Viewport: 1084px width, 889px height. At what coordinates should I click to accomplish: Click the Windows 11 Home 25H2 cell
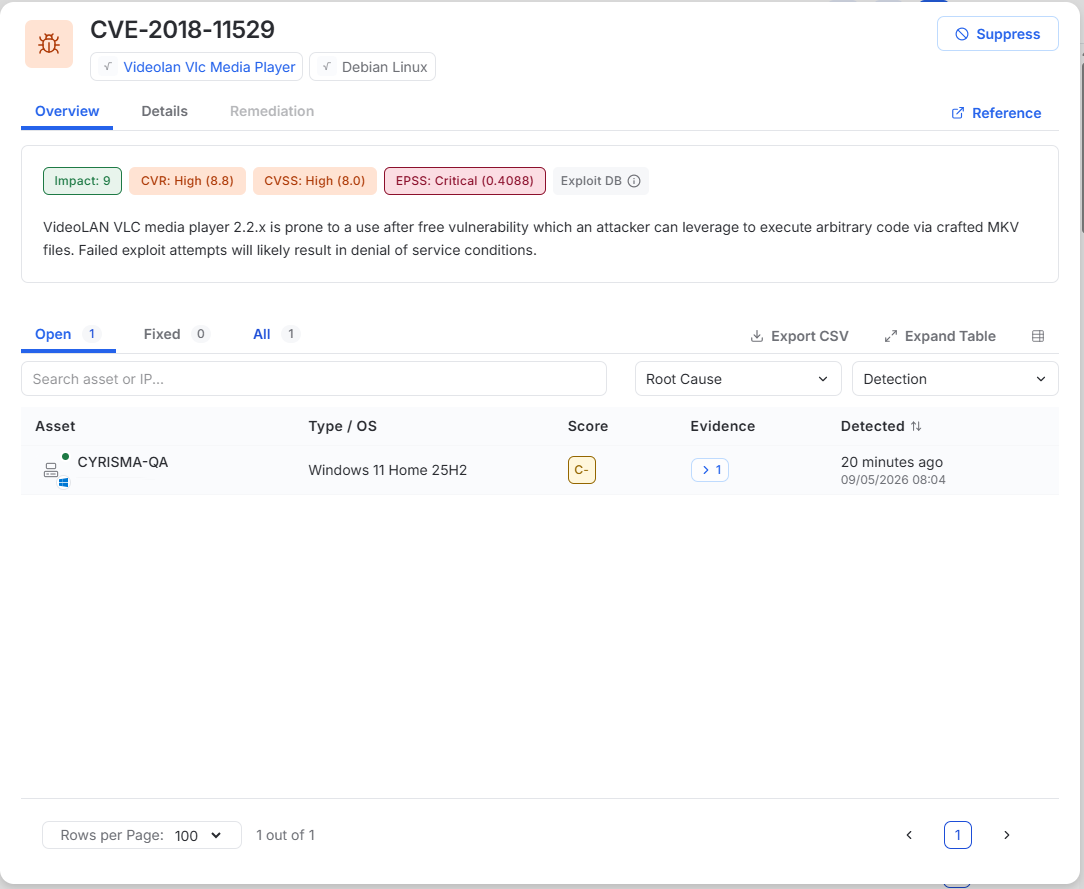pos(387,470)
